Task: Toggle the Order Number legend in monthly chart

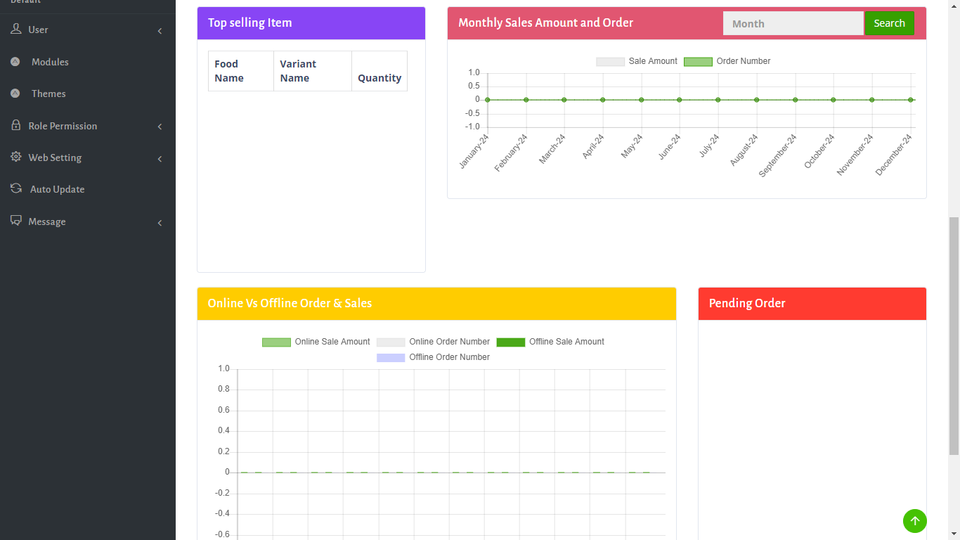Action: [x=727, y=61]
